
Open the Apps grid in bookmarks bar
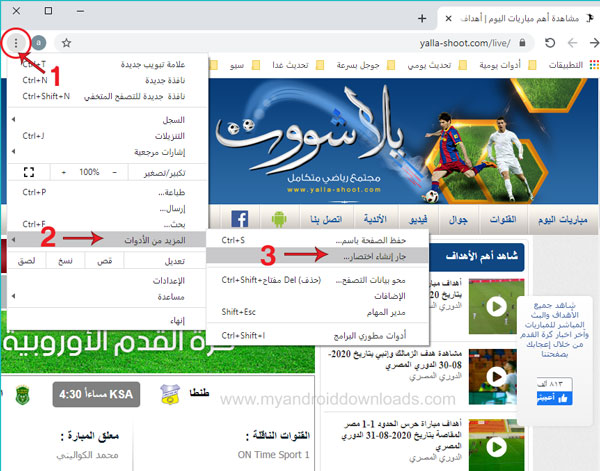pos(594,65)
